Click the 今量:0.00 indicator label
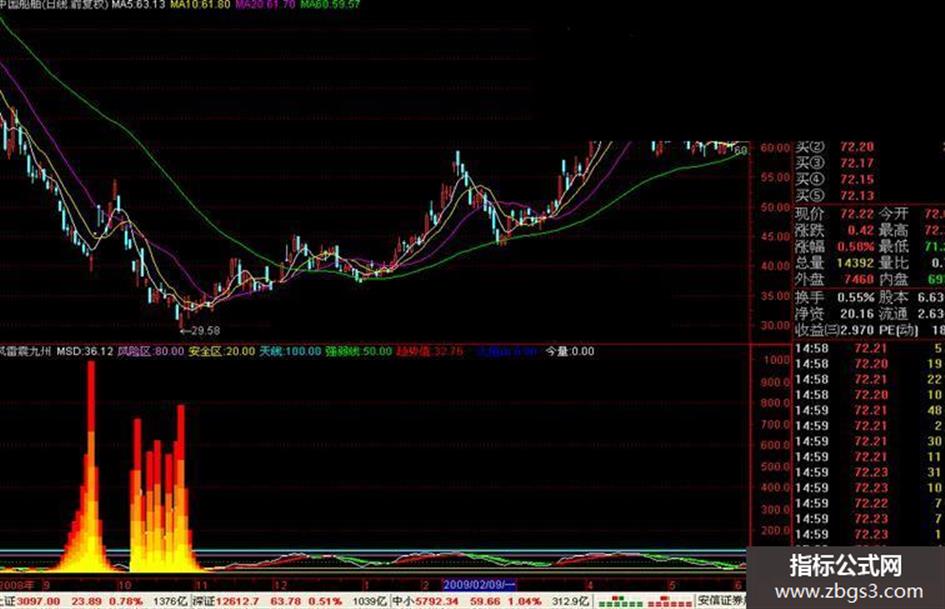This screenshot has width=945, height=609. point(570,351)
